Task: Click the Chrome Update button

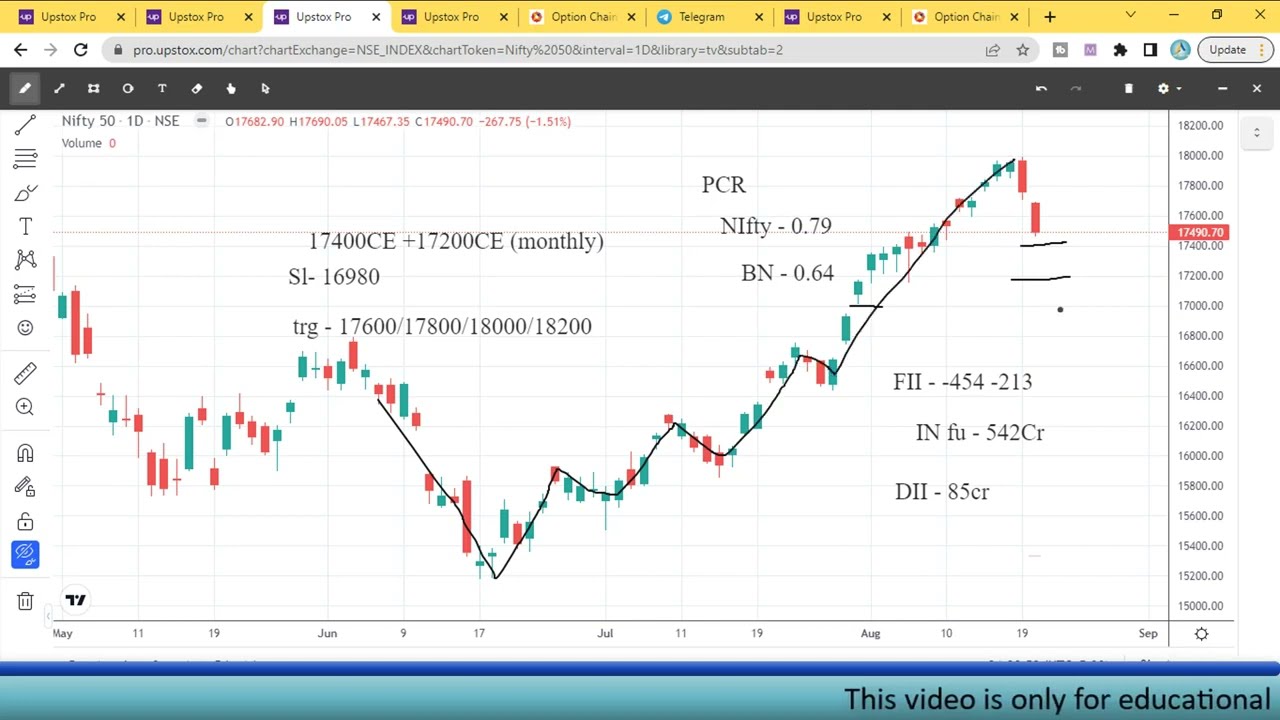Action: (x=1227, y=50)
